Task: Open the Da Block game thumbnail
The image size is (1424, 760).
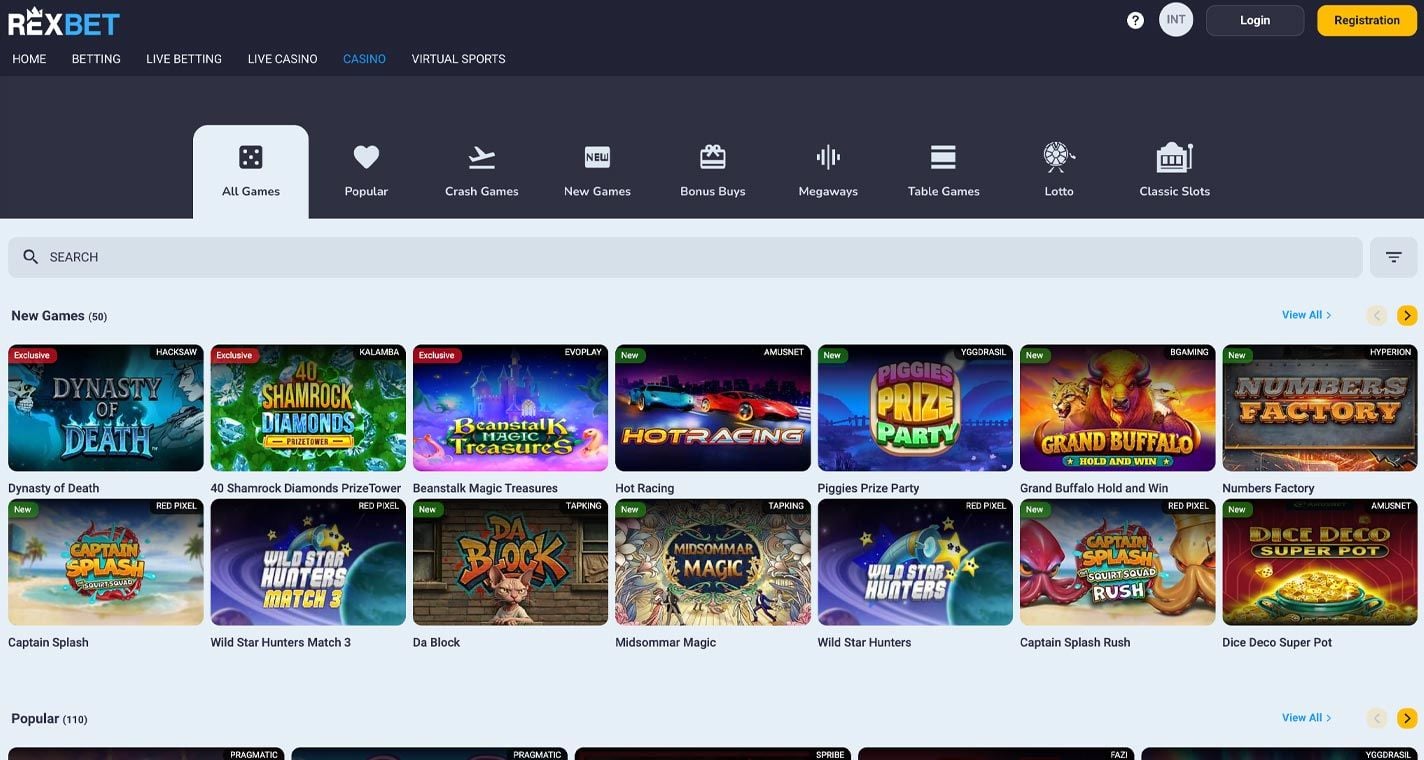Action: click(x=510, y=562)
